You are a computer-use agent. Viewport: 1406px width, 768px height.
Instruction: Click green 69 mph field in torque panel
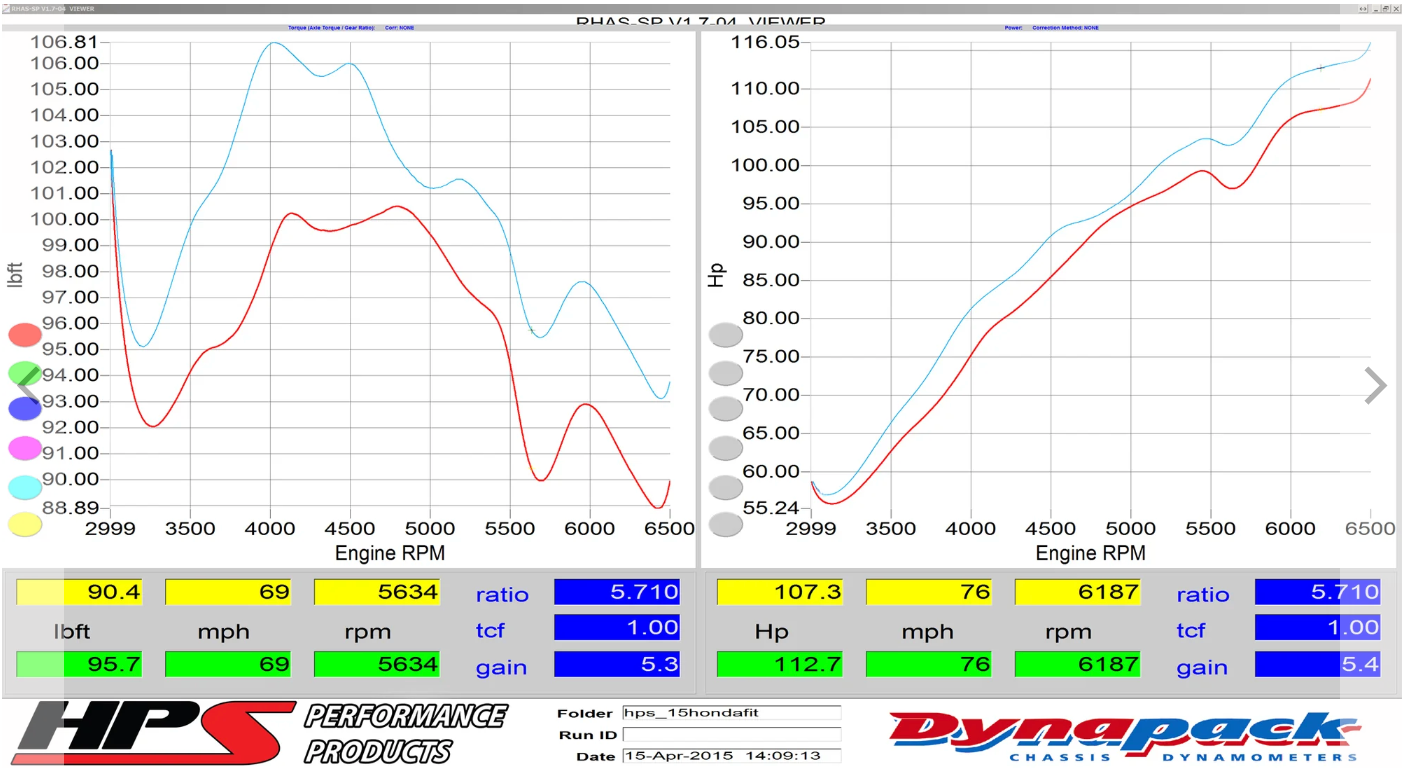tap(228, 664)
